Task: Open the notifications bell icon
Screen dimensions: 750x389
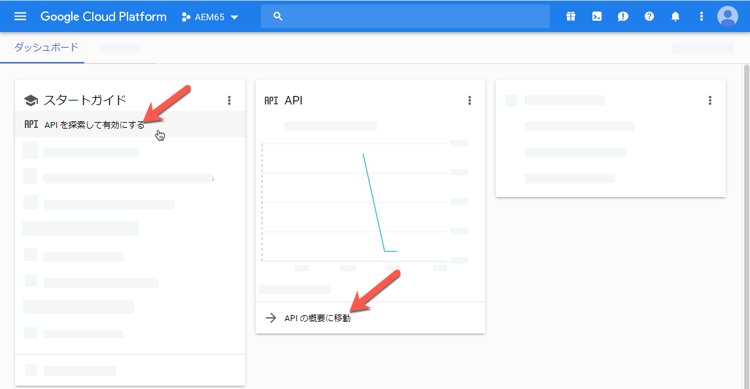Action: point(675,17)
